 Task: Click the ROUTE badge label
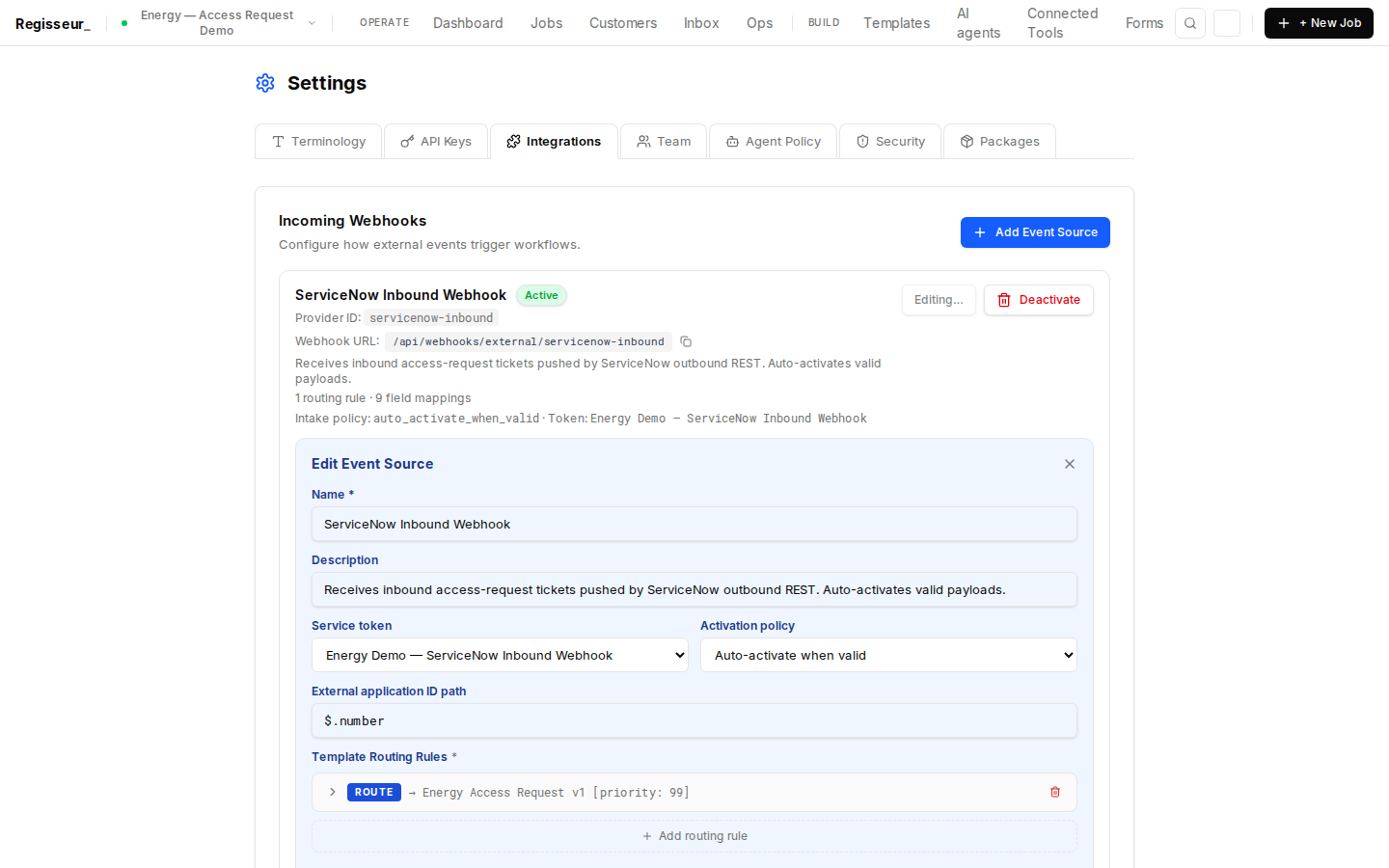click(x=374, y=792)
